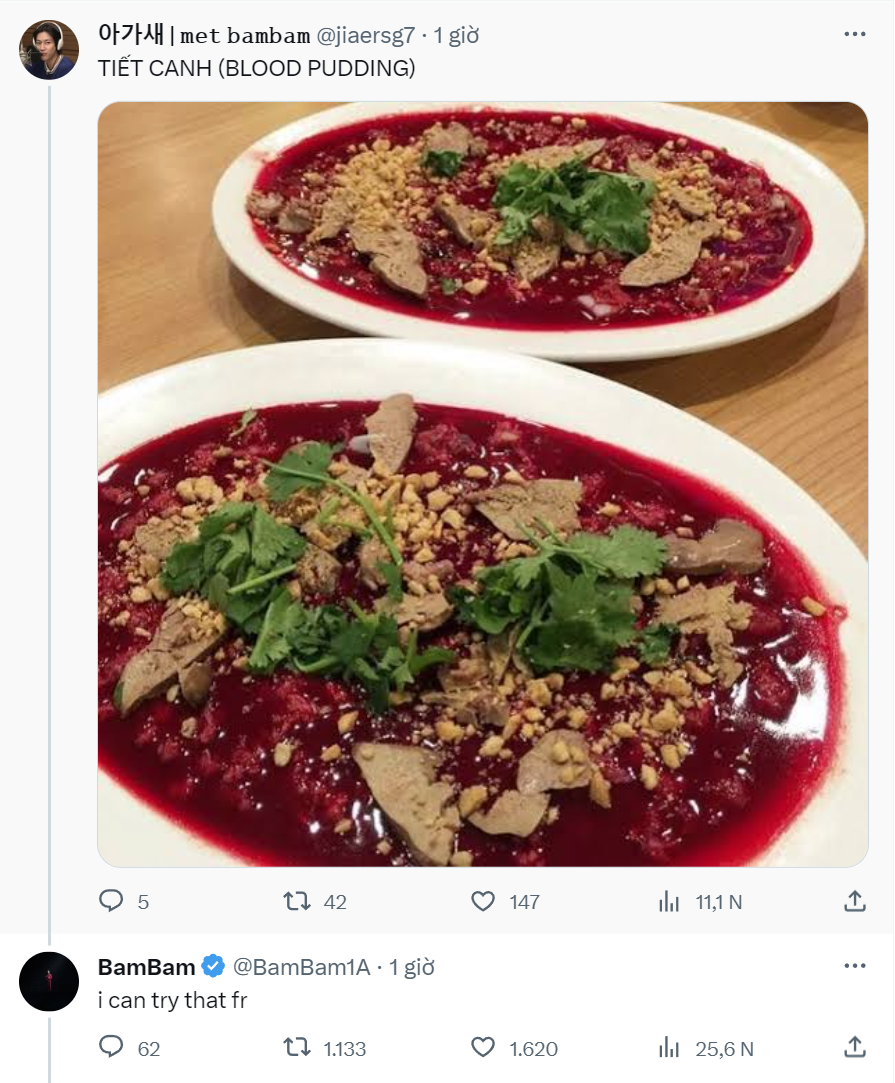
Task: View analytics of the 11,1 N tweet
Action: pyautogui.click(x=669, y=901)
